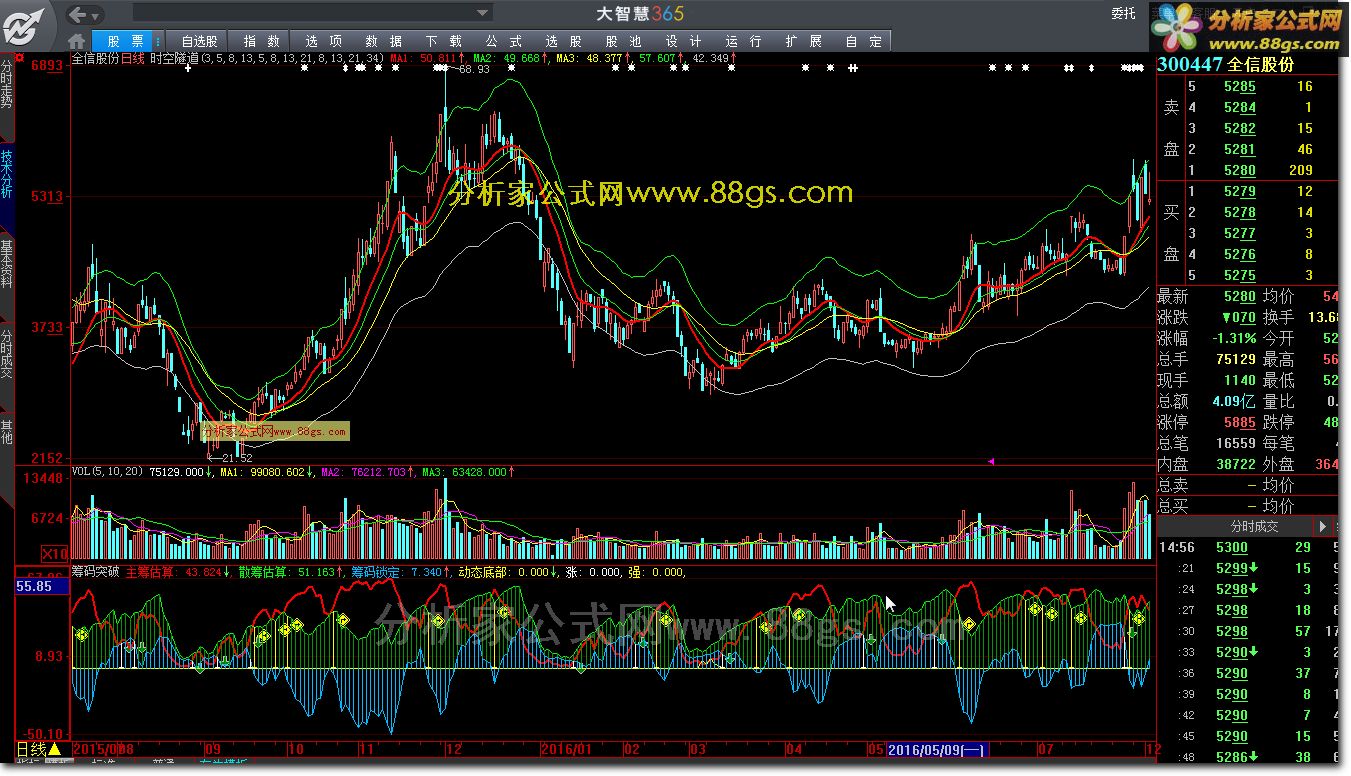Click buy-3 price 5277
The image size is (1351, 776).
click(1240, 234)
